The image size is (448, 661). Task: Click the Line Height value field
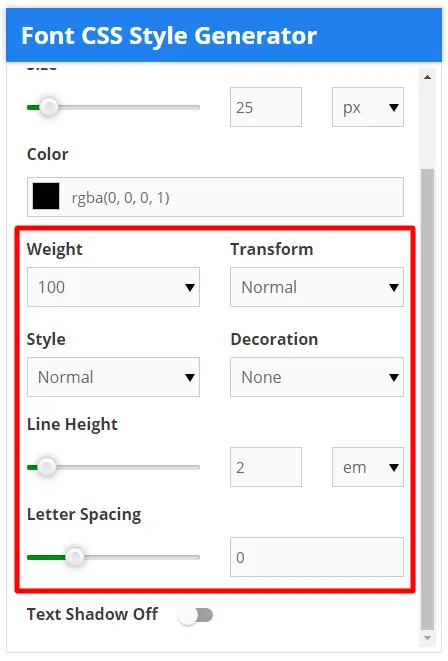click(266, 467)
